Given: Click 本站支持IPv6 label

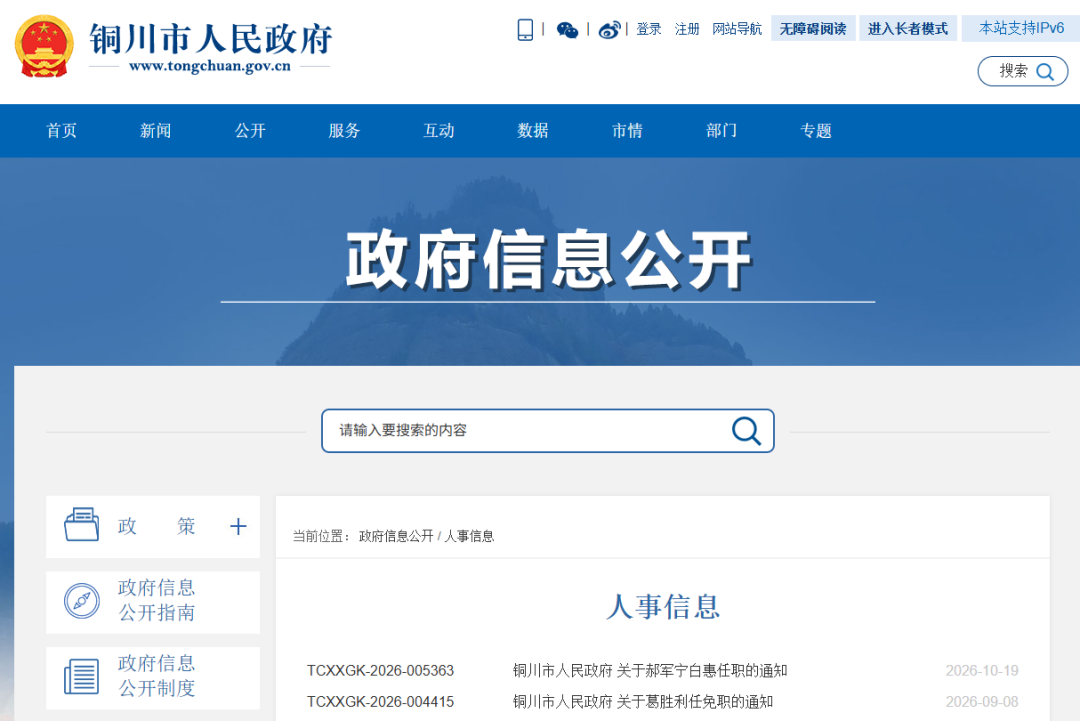Looking at the screenshot, I should (1021, 28).
